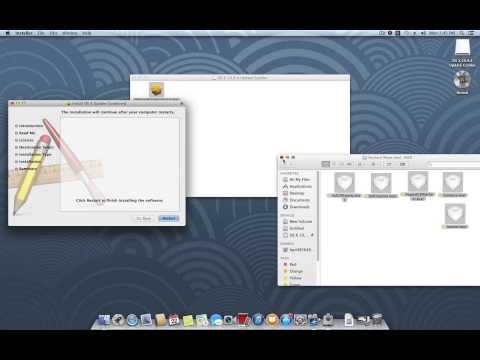Image resolution: width=480 pixels, height=360 pixels.
Task: Open the Window menu
Action: point(70,33)
